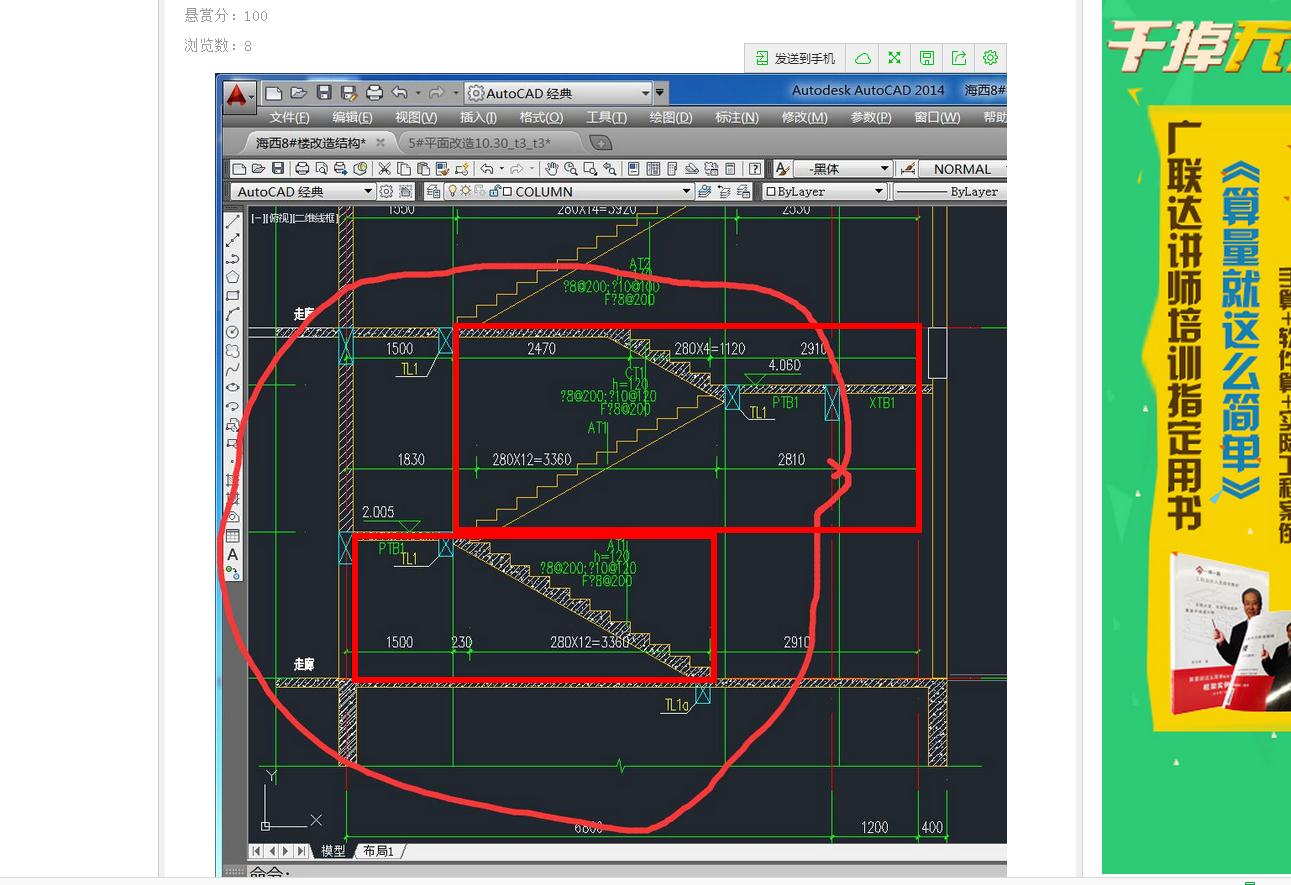Click Plot printer in quick access toolbar
This screenshot has height=885, width=1291.
(x=375, y=93)
